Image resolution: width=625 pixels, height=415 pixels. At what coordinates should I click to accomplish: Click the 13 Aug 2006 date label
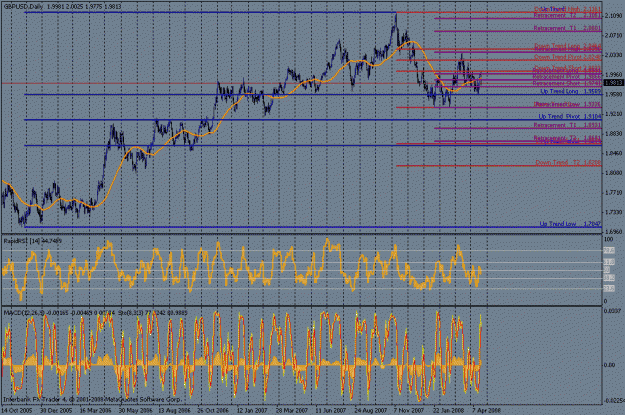click(174, 410)
